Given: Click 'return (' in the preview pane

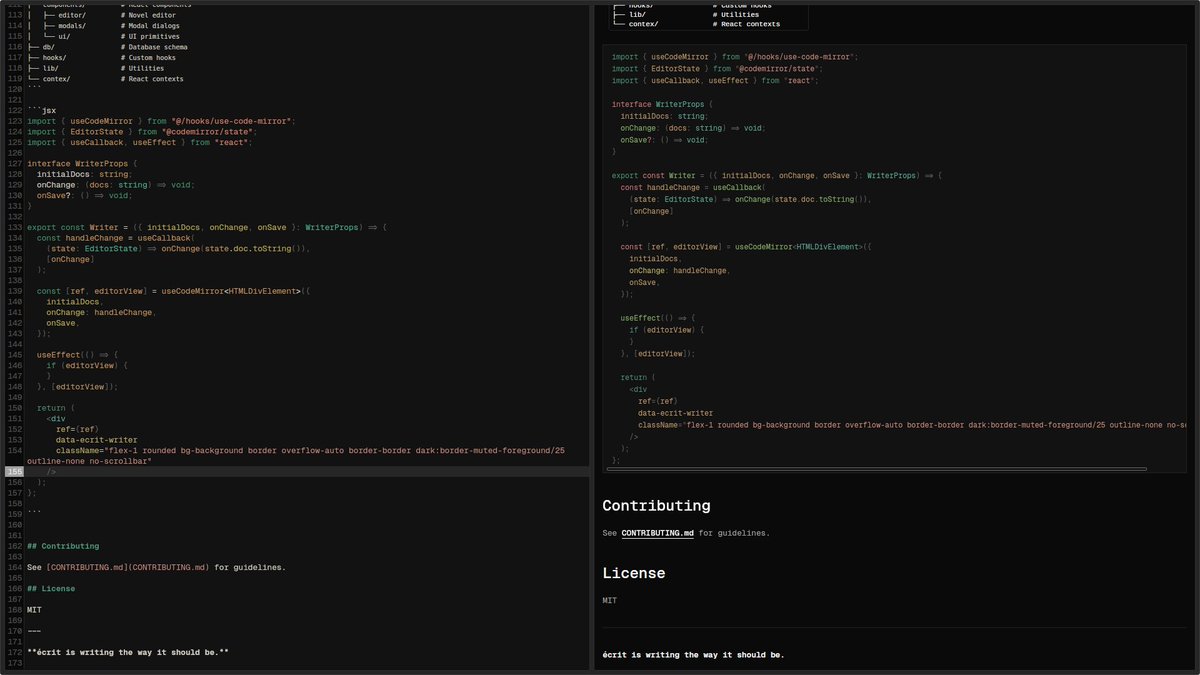Looking at the screenshot, I should point(638,378).
